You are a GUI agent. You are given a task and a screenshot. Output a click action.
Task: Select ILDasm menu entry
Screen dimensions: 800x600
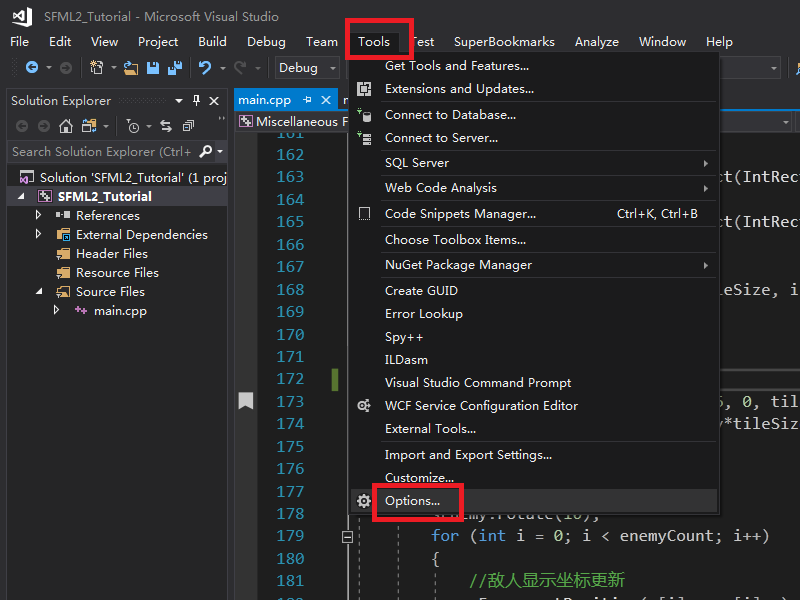pyautogui.click(x=534, y=360)
